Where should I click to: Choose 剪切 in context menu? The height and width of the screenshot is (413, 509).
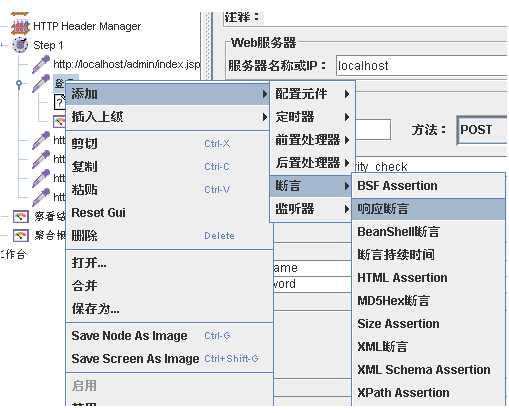[169, 144]
